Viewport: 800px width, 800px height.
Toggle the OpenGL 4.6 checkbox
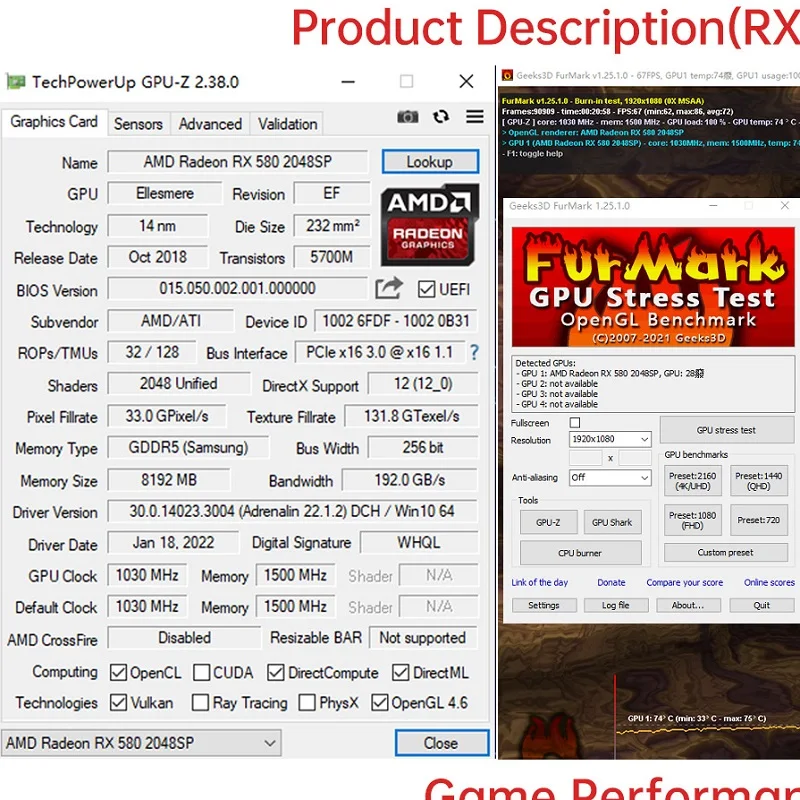click(x=380, y=703)
